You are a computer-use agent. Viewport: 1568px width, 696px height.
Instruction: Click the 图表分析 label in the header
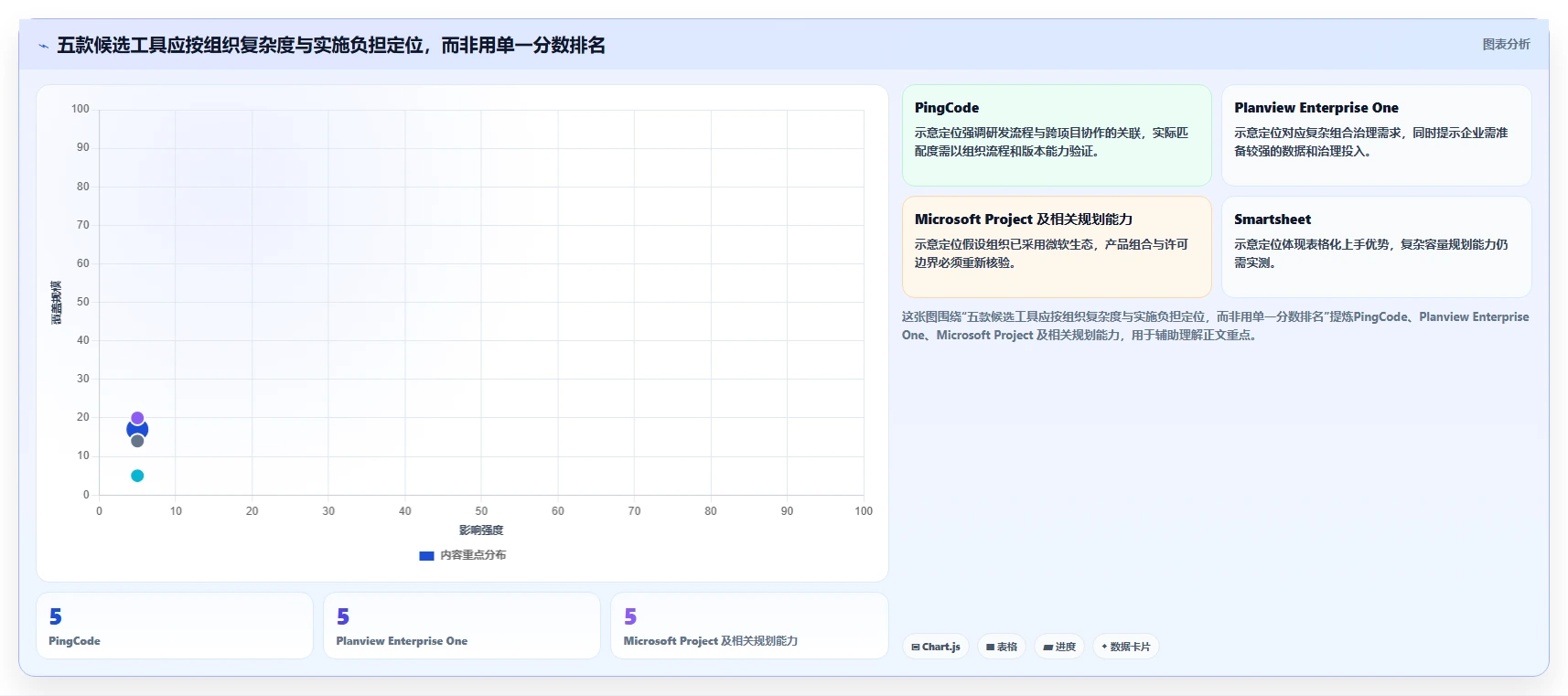(x=1506, y=44)
